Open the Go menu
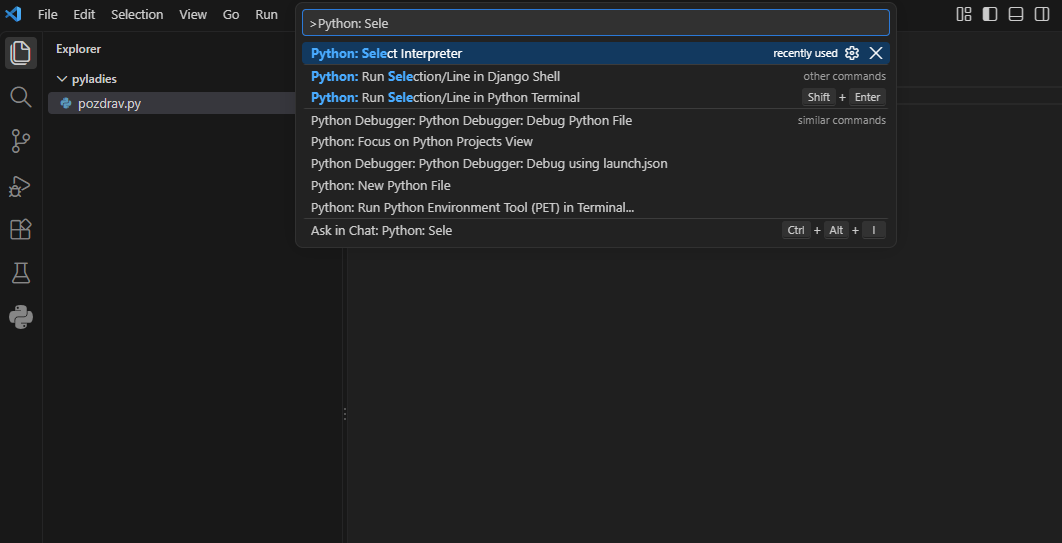The width and height of the screenshot is (1062, 543). [x=231, y=14]
